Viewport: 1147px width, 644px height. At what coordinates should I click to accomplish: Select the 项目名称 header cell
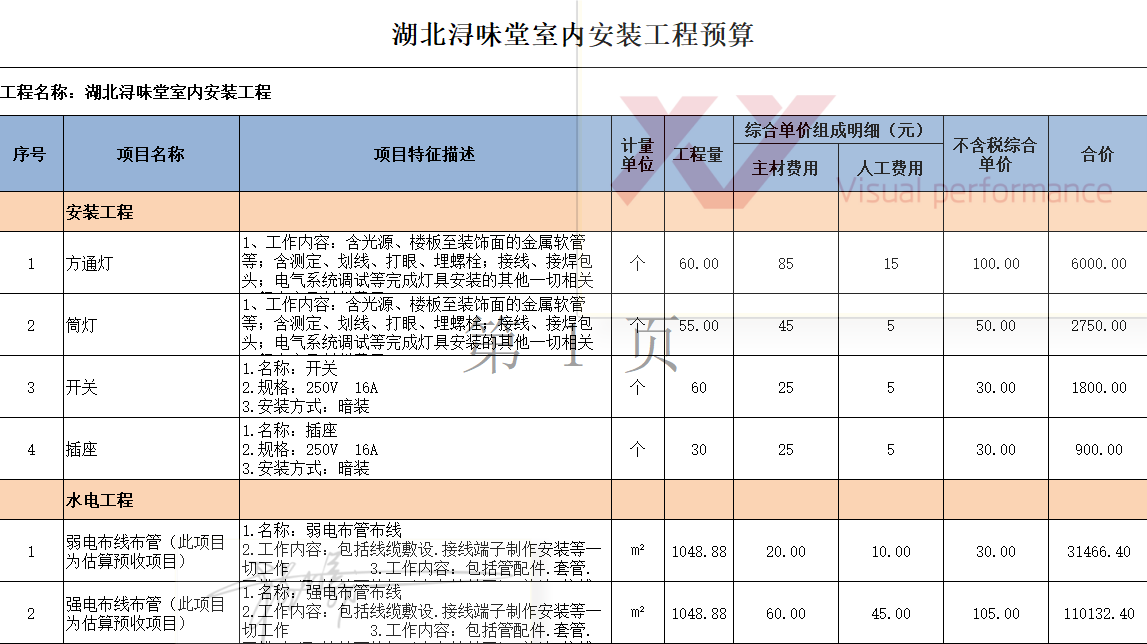(150, 154)
